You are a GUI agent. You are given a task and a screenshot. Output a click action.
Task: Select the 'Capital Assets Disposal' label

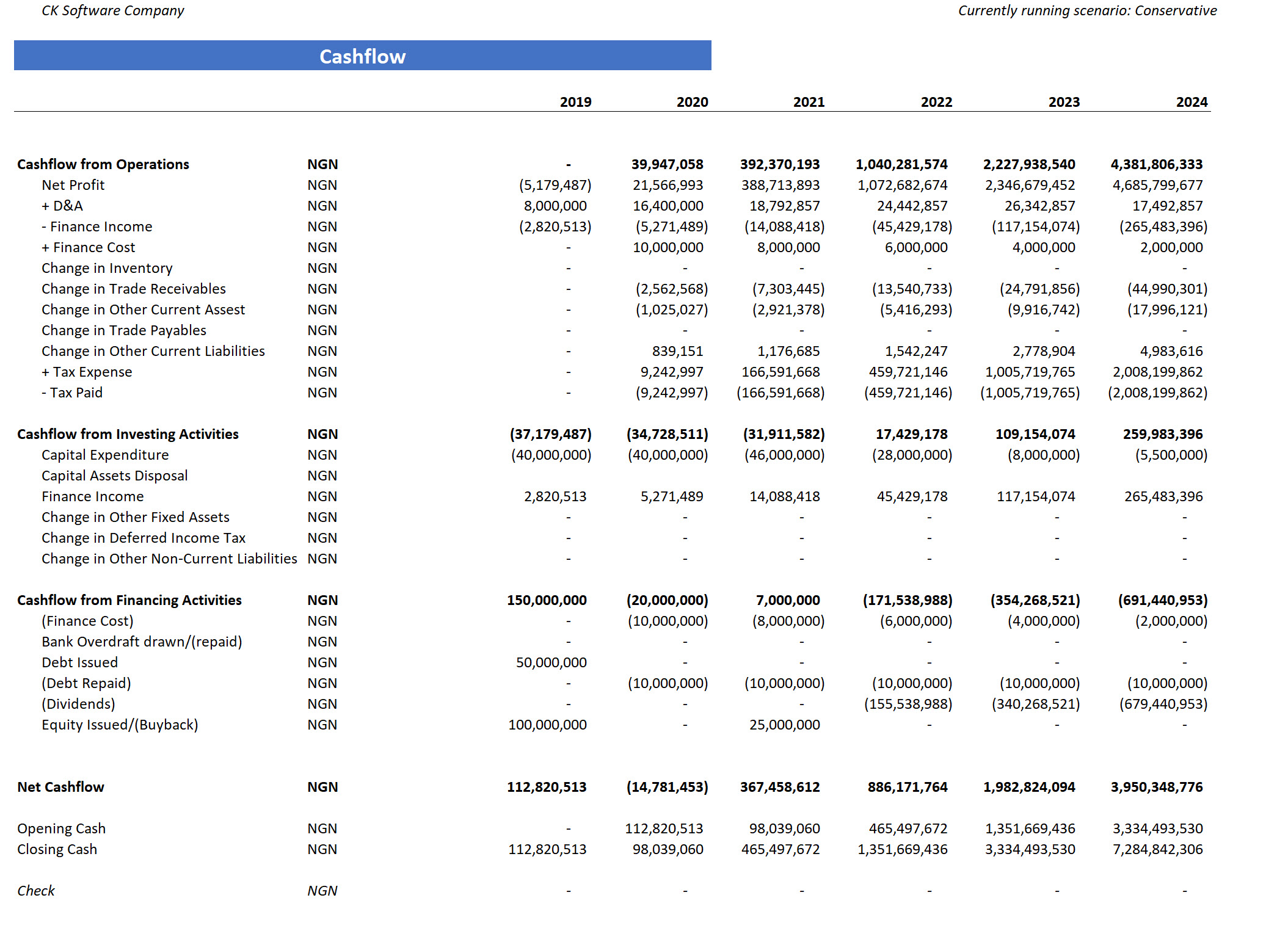[114, 476]
